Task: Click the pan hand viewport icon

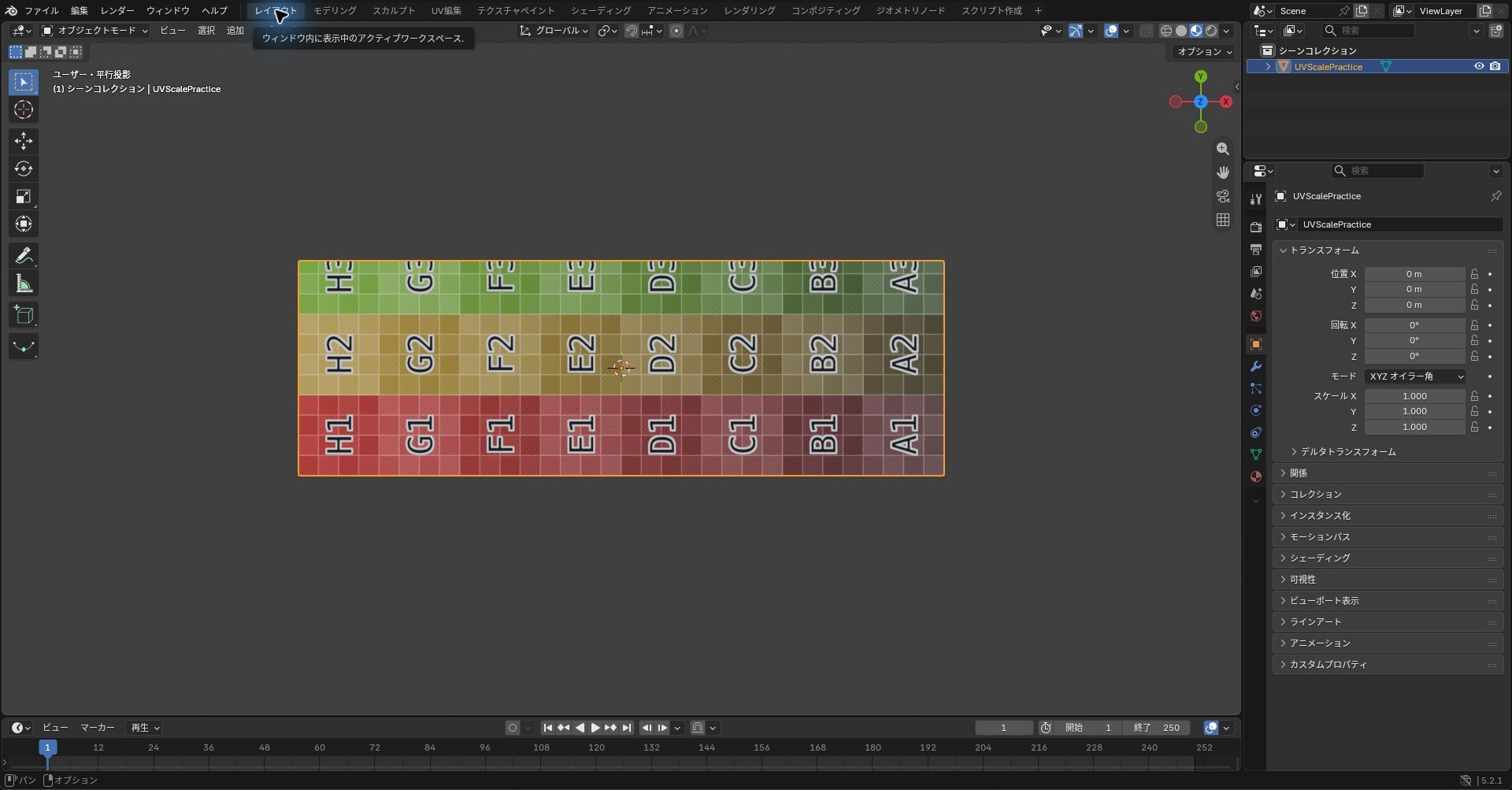Action: 1222,172
